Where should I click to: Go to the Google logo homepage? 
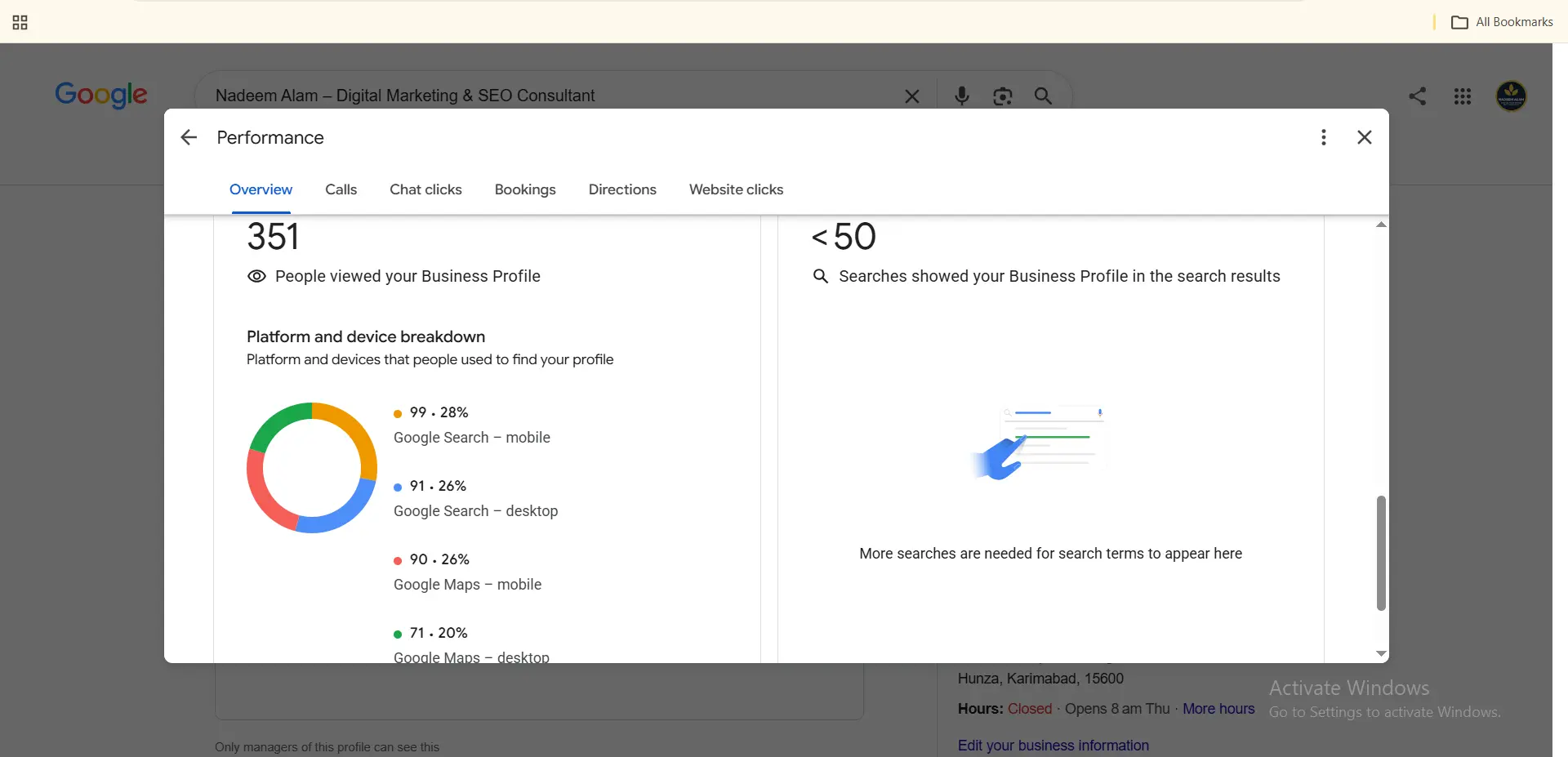click(x=101, y=95)
